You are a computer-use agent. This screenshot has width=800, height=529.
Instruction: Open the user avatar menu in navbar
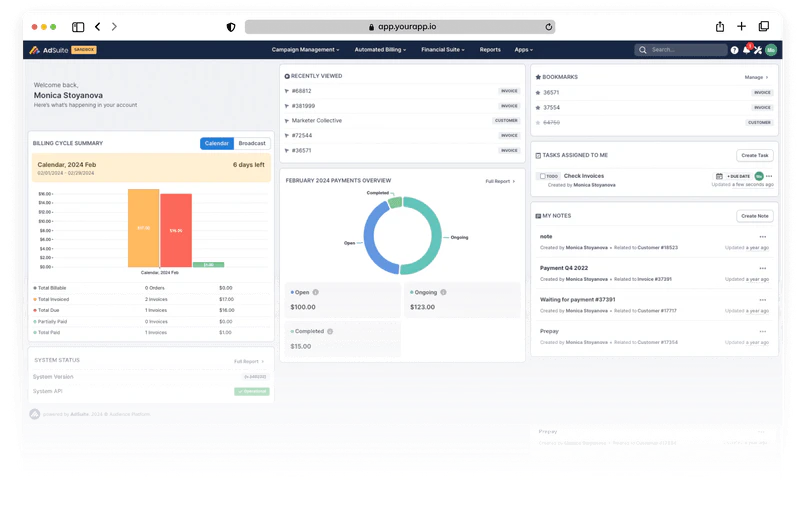tap(771, 50)
